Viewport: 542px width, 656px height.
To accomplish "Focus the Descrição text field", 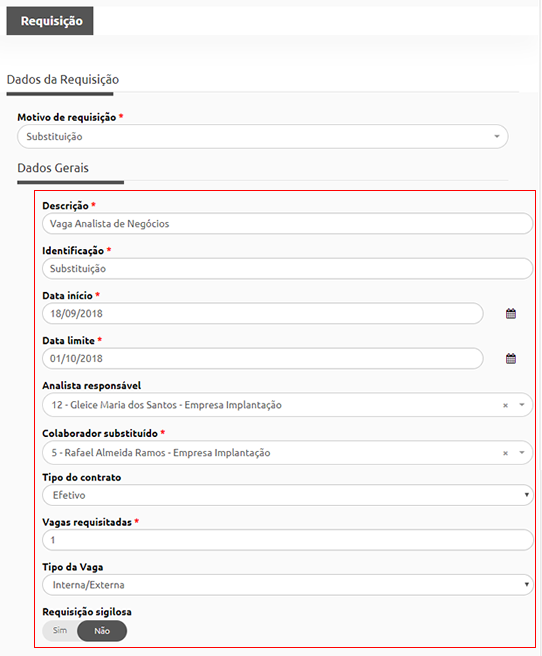I will pos(288,223).
